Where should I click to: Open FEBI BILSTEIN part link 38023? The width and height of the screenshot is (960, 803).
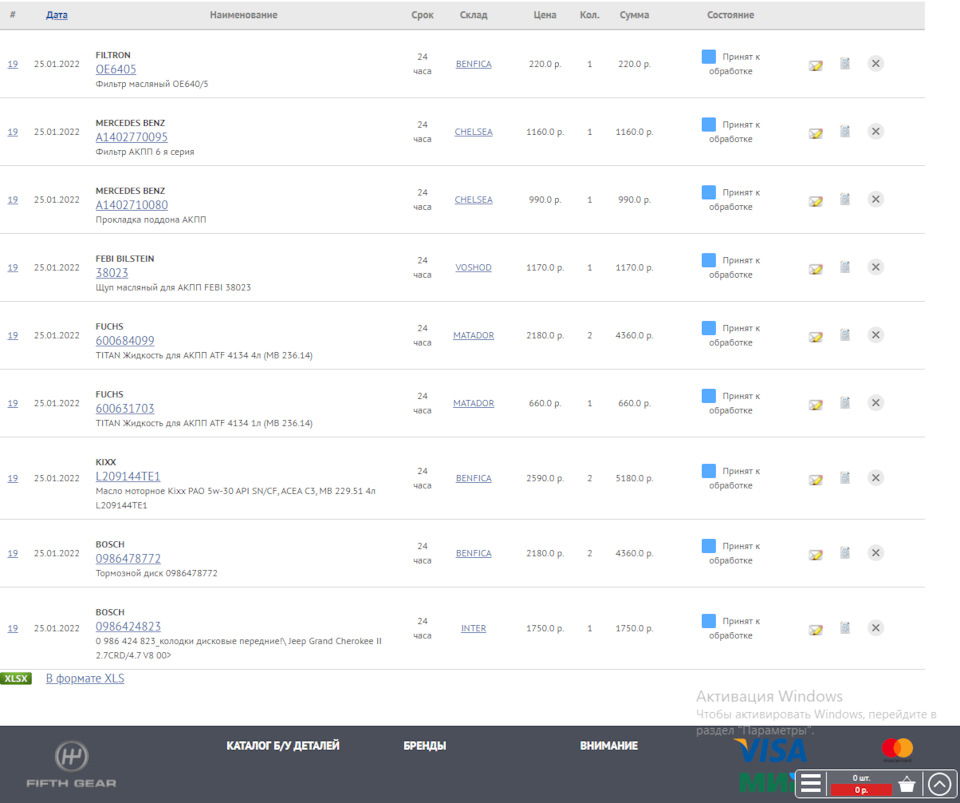point(112,273)
